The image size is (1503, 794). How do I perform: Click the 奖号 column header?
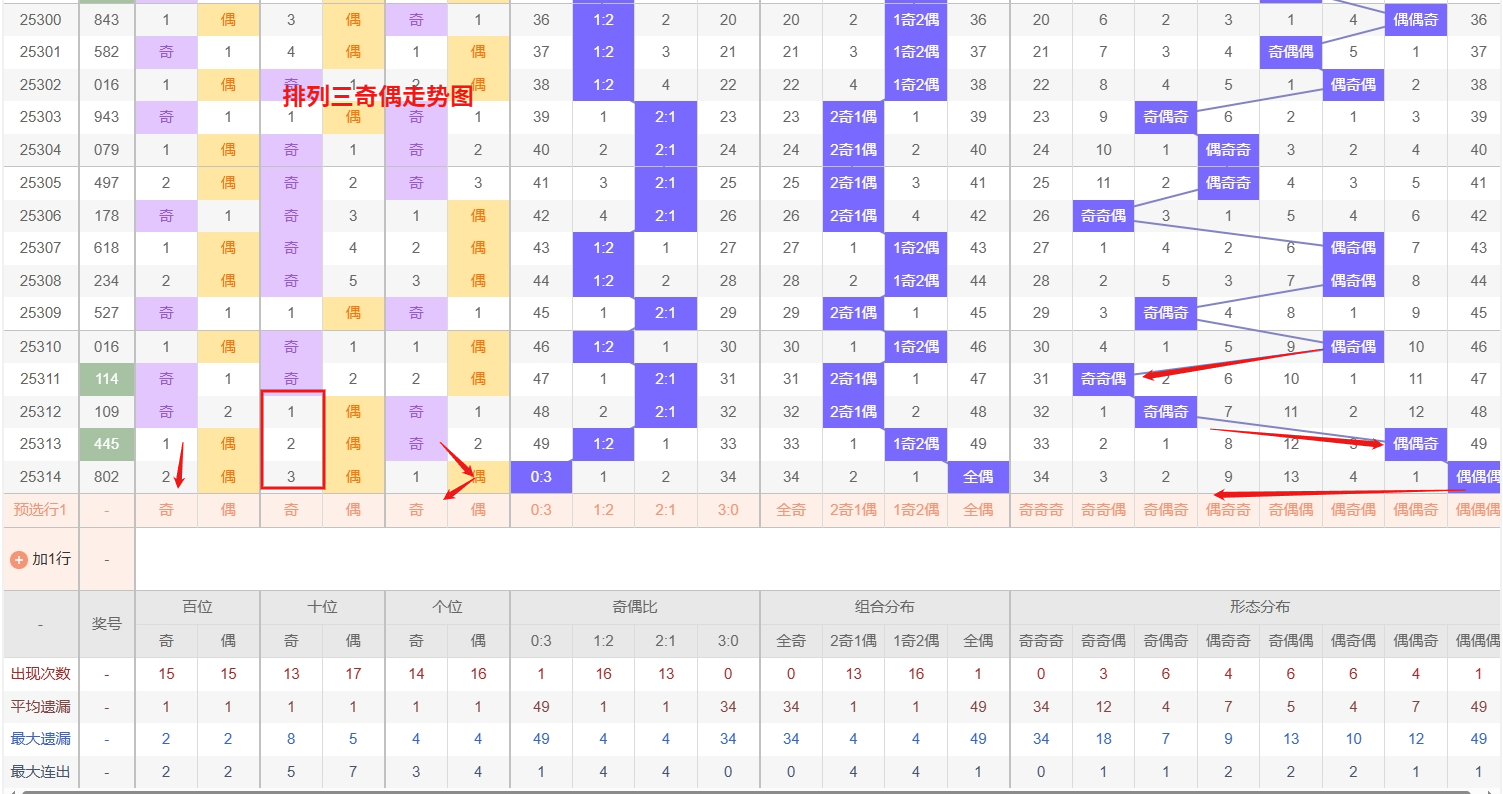pos(107,624)
